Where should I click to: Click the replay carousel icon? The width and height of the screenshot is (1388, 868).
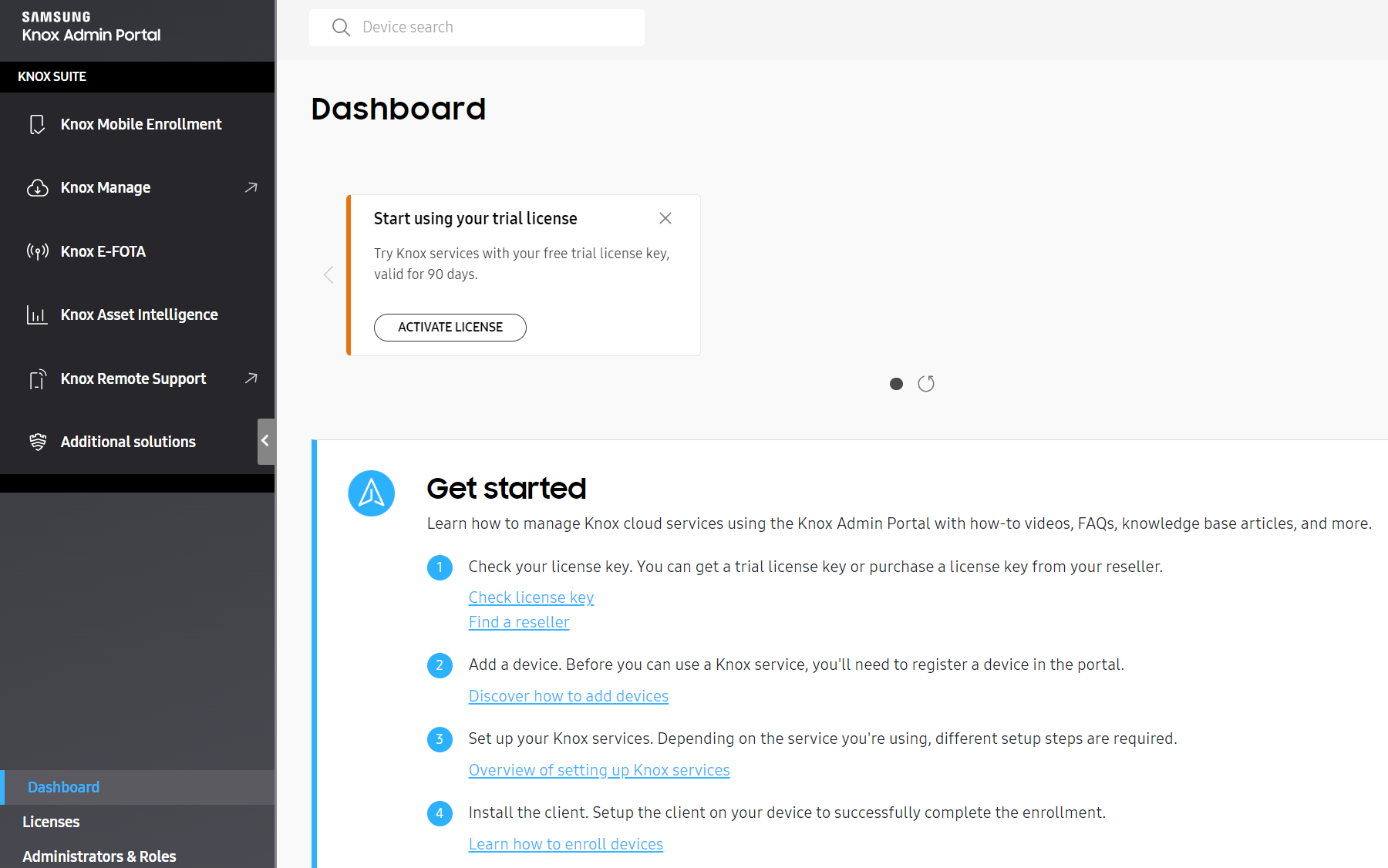click(x=926, y=384)
